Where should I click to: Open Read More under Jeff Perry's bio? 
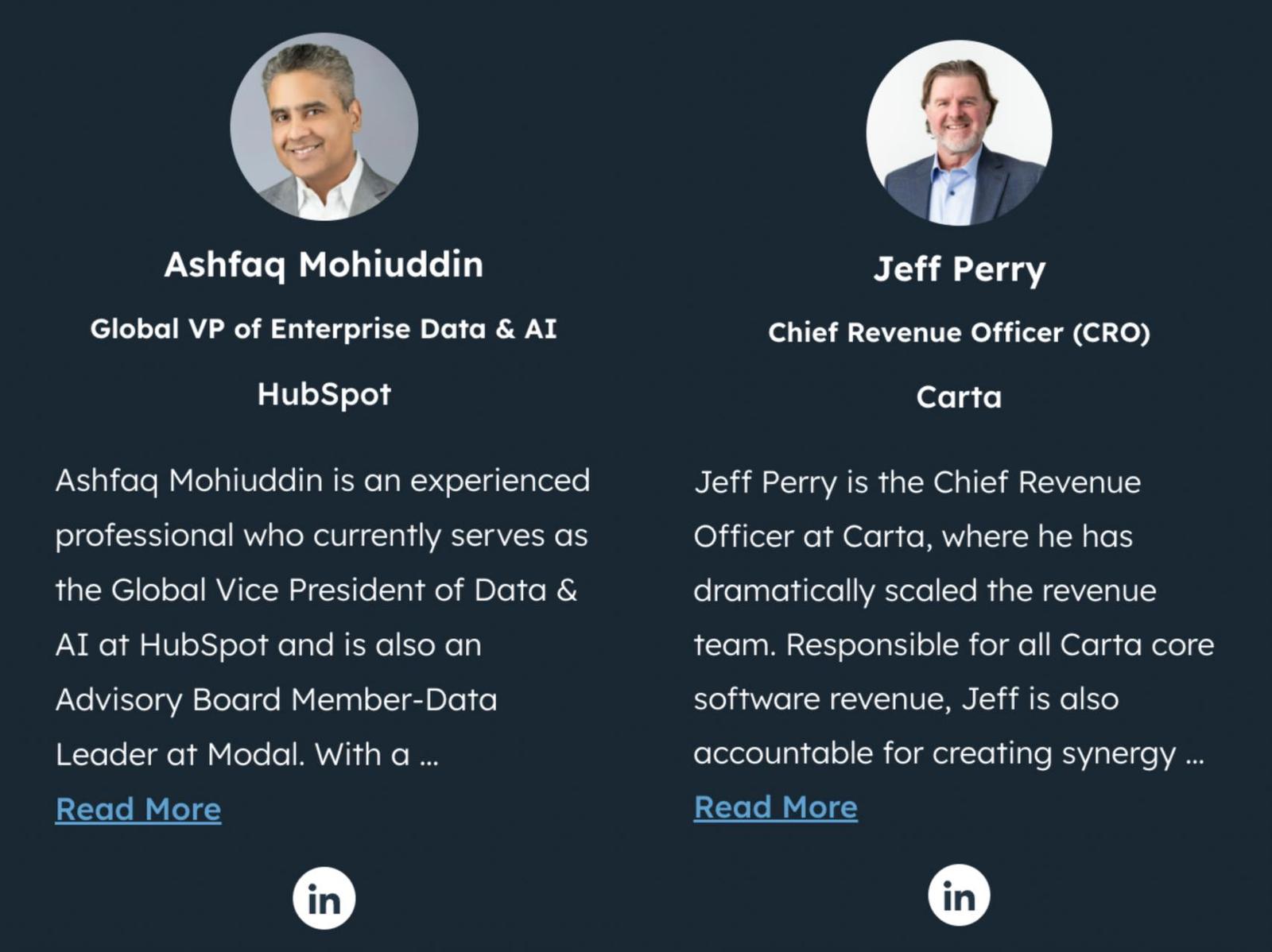click(775, 807)
